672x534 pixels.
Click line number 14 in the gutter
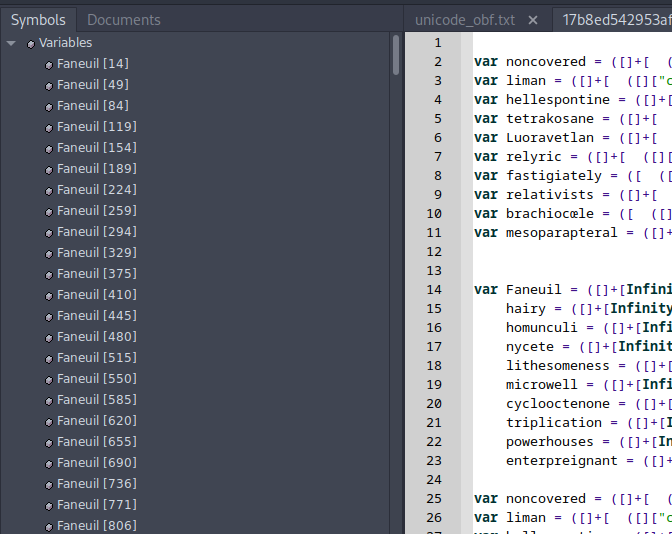(x=436, y=290)
